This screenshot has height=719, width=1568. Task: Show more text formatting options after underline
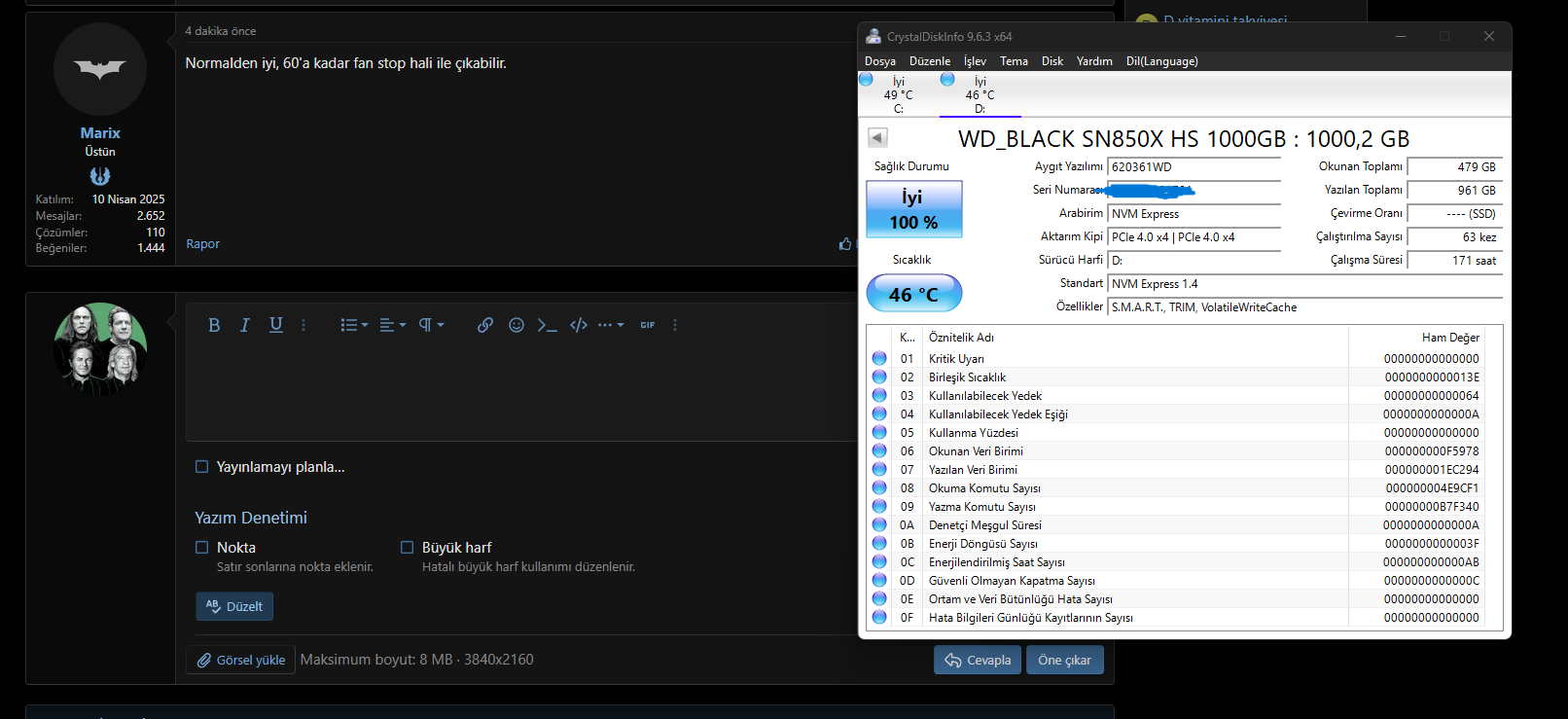303,325
